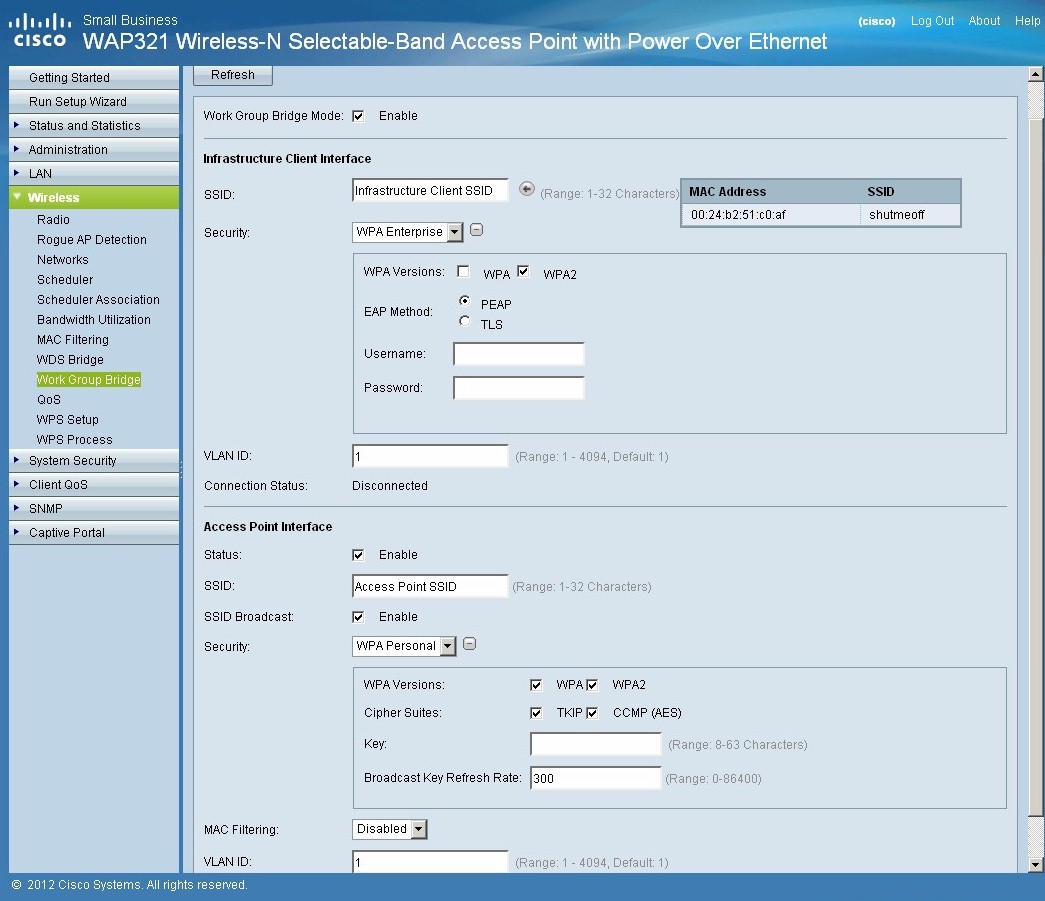Click the Refresh button
The height and width of the screenshot is (901, 1045).
(233, 75)
